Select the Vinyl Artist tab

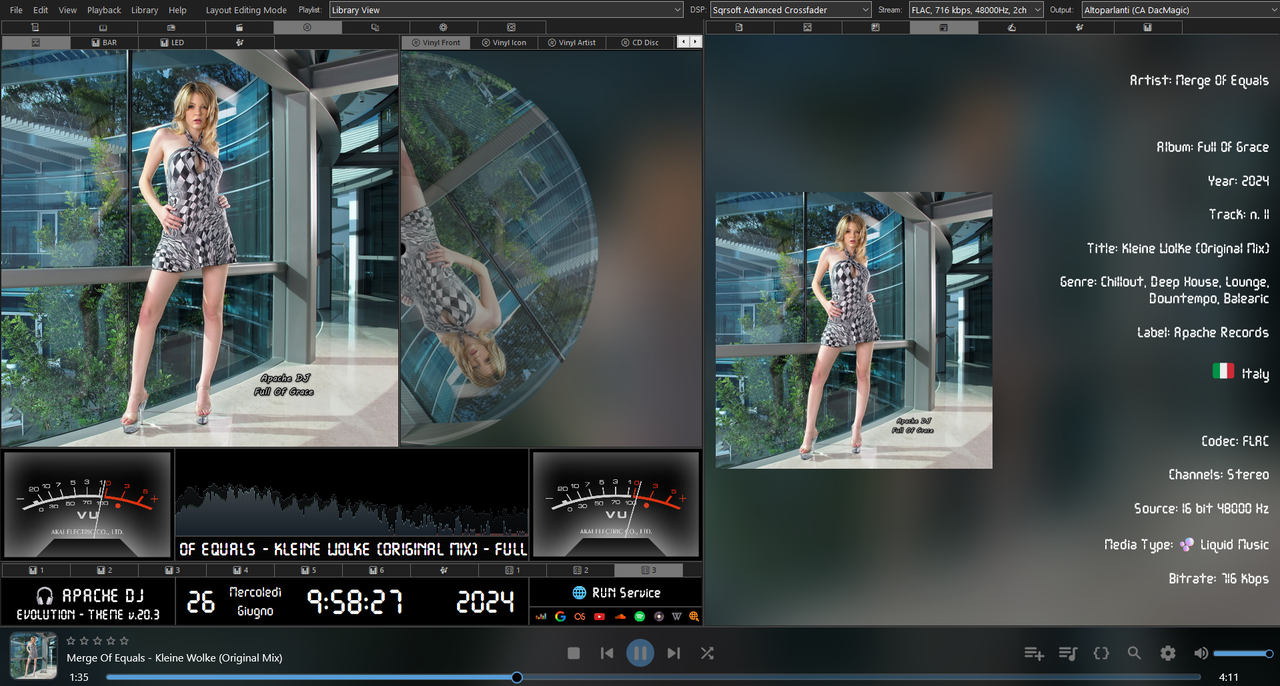pos(571,43)
